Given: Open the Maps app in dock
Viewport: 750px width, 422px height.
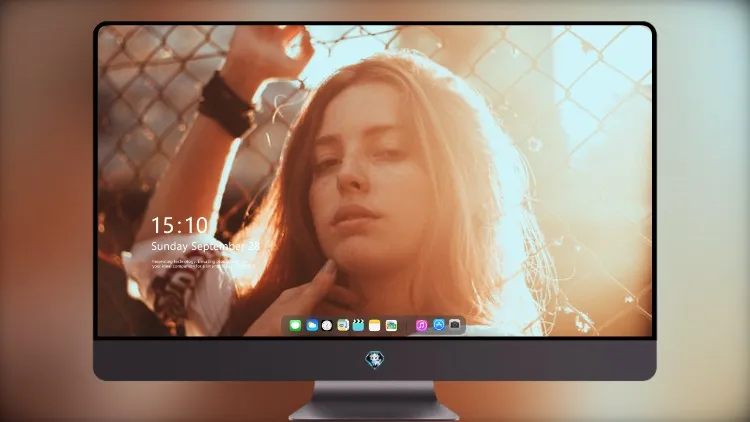Looking at the screenshot, I should (343, 325).
